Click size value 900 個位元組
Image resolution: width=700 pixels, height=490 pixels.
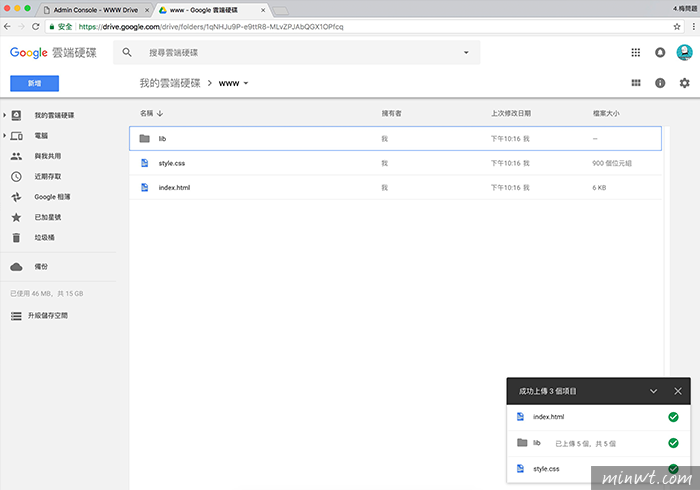coord(612,163)
